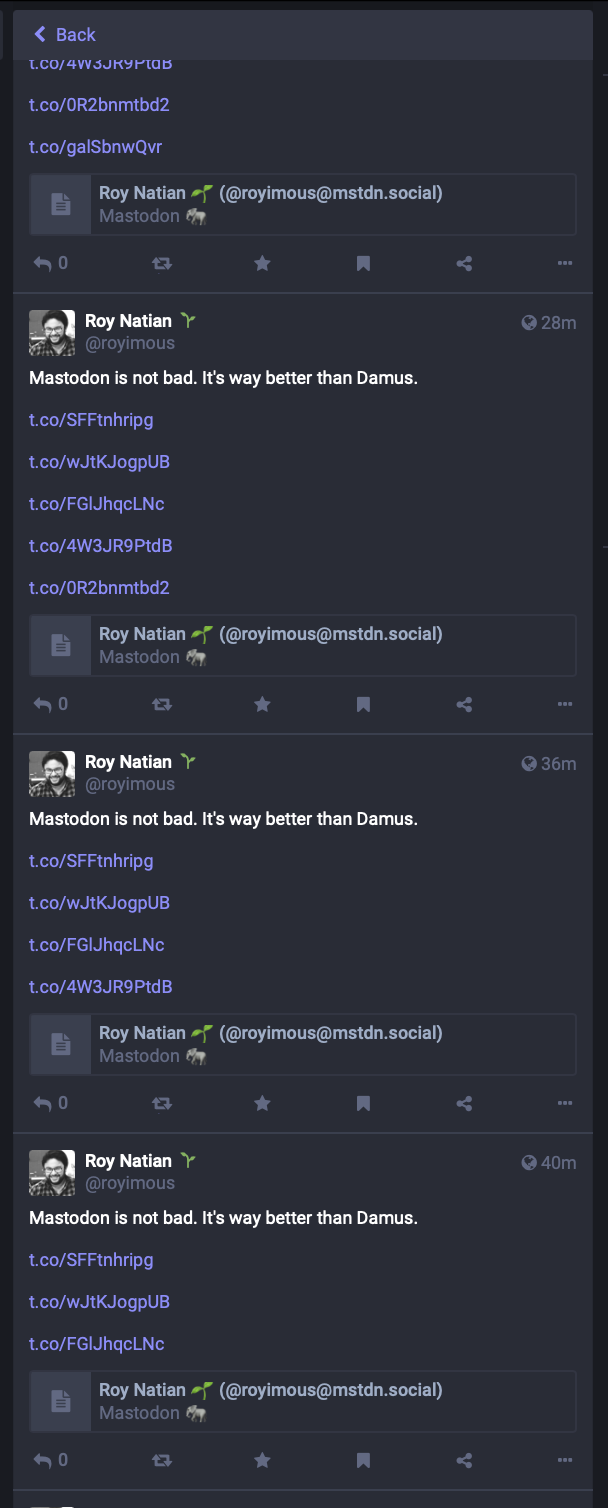The width and height of the screenshot is (608, 1508).
Task: Bookmark the 36m post
Action: 363,1104
